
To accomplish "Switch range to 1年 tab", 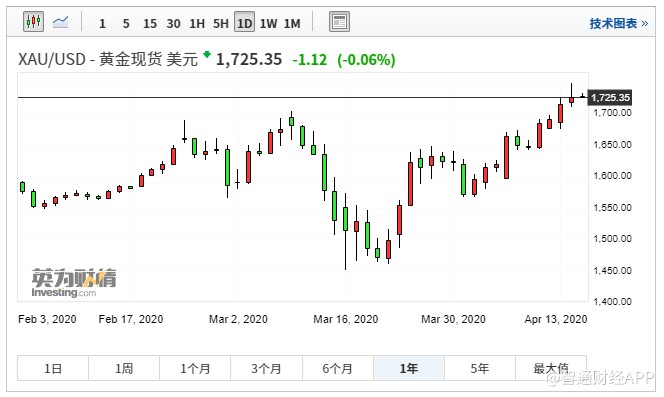I will click(x=409, y=368).
